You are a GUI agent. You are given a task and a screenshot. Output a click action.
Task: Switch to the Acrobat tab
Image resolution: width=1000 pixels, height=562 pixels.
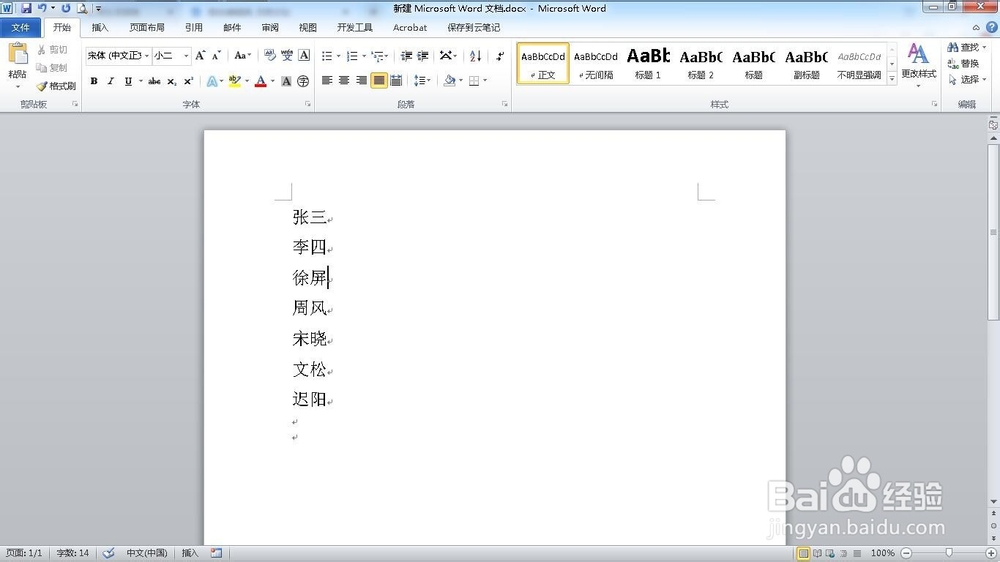pyautogui.click(x=409, y=27)
